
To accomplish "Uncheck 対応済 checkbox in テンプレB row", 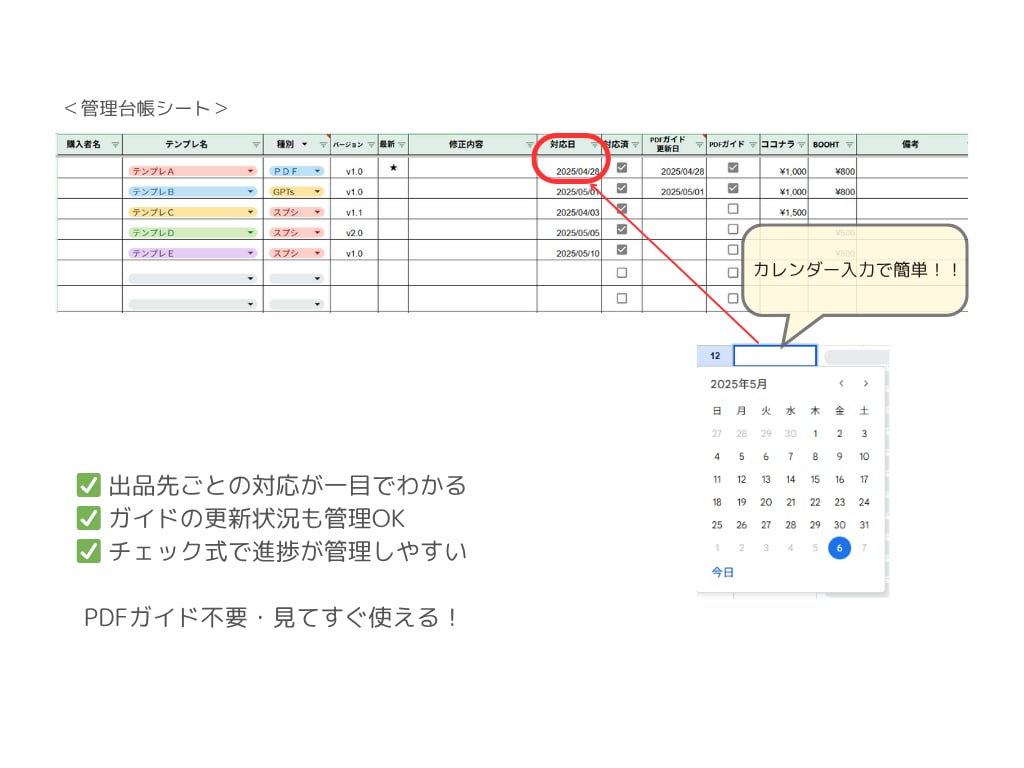I will (622, 188).
